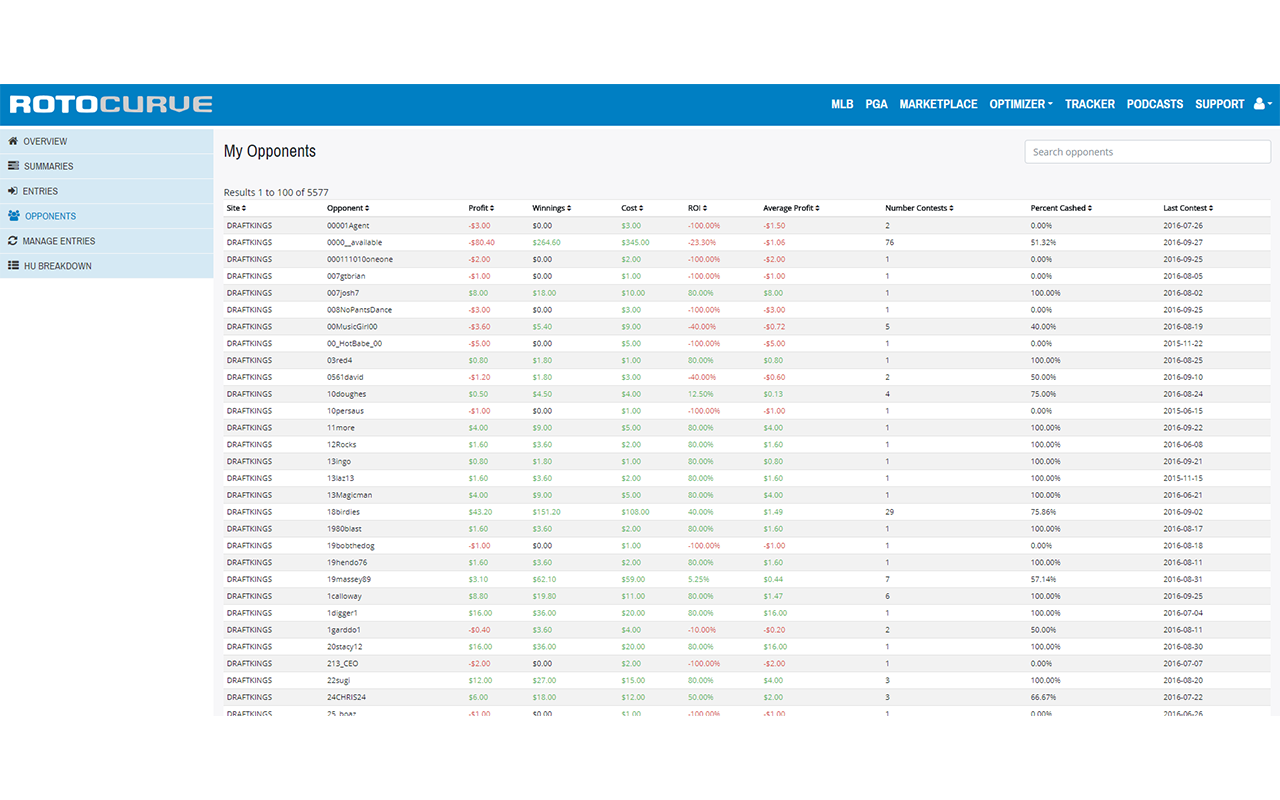The height and width of the screenshot is (800, 1280).
Task: Click the -23.30% ROI value
Action: [x=702, y=243]
